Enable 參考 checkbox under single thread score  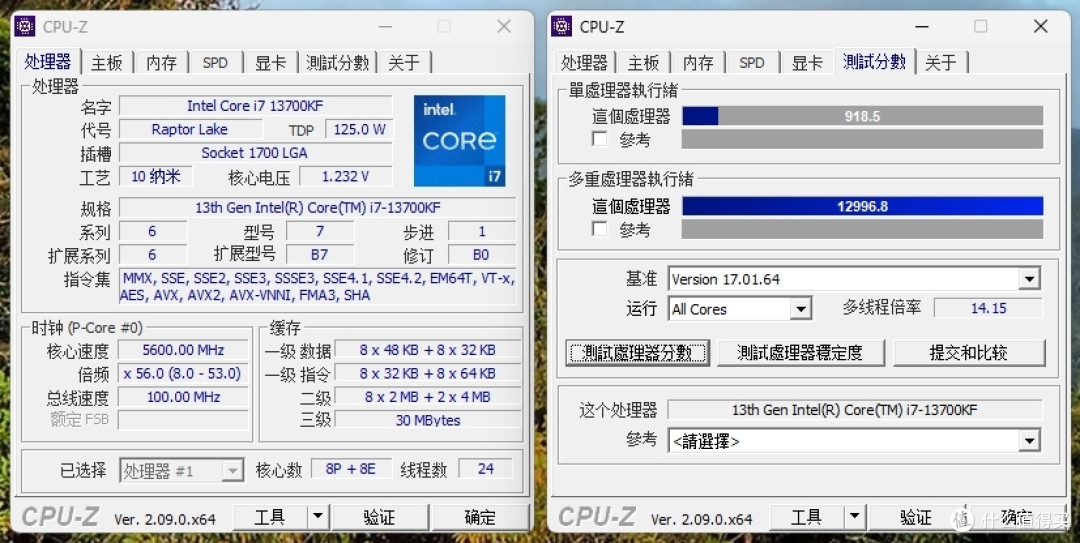click(600, 139)
